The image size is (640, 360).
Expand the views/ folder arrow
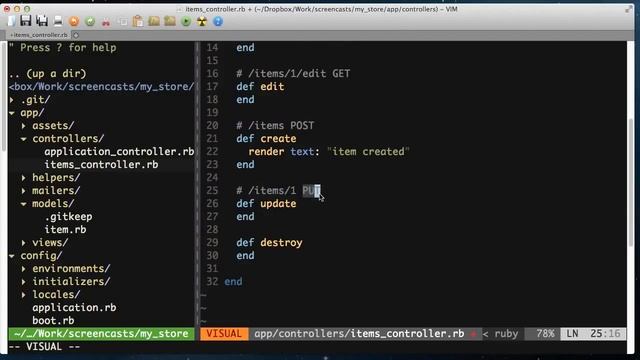(x=24, y=243)
